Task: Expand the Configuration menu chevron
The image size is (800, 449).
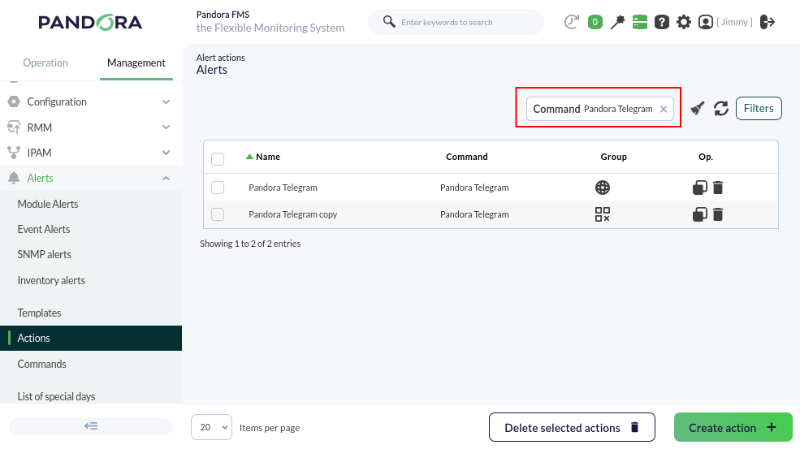Action: [x=166, y=102]
